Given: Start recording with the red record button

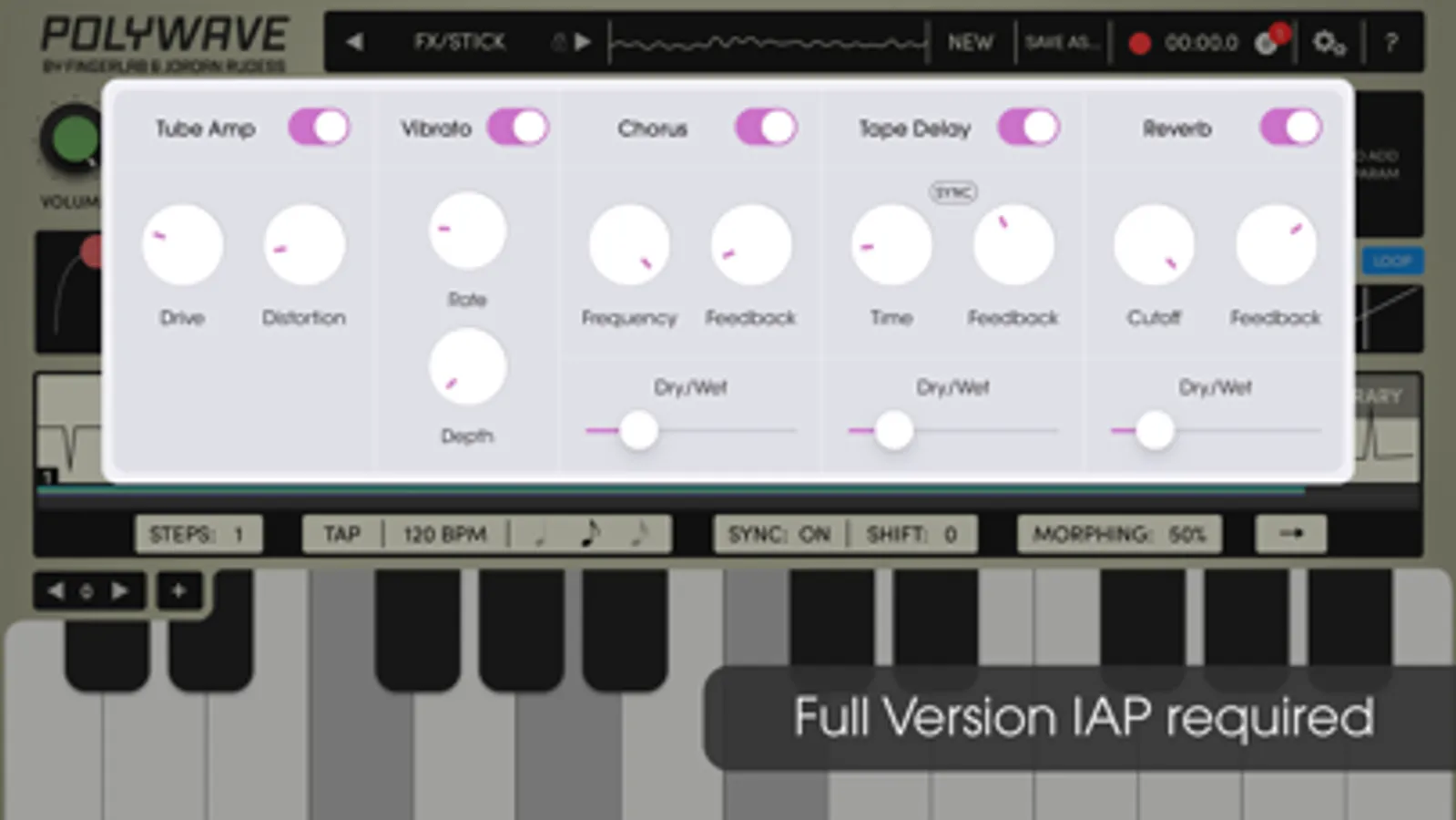Looking at the screenshot, I should (1139, 43).
